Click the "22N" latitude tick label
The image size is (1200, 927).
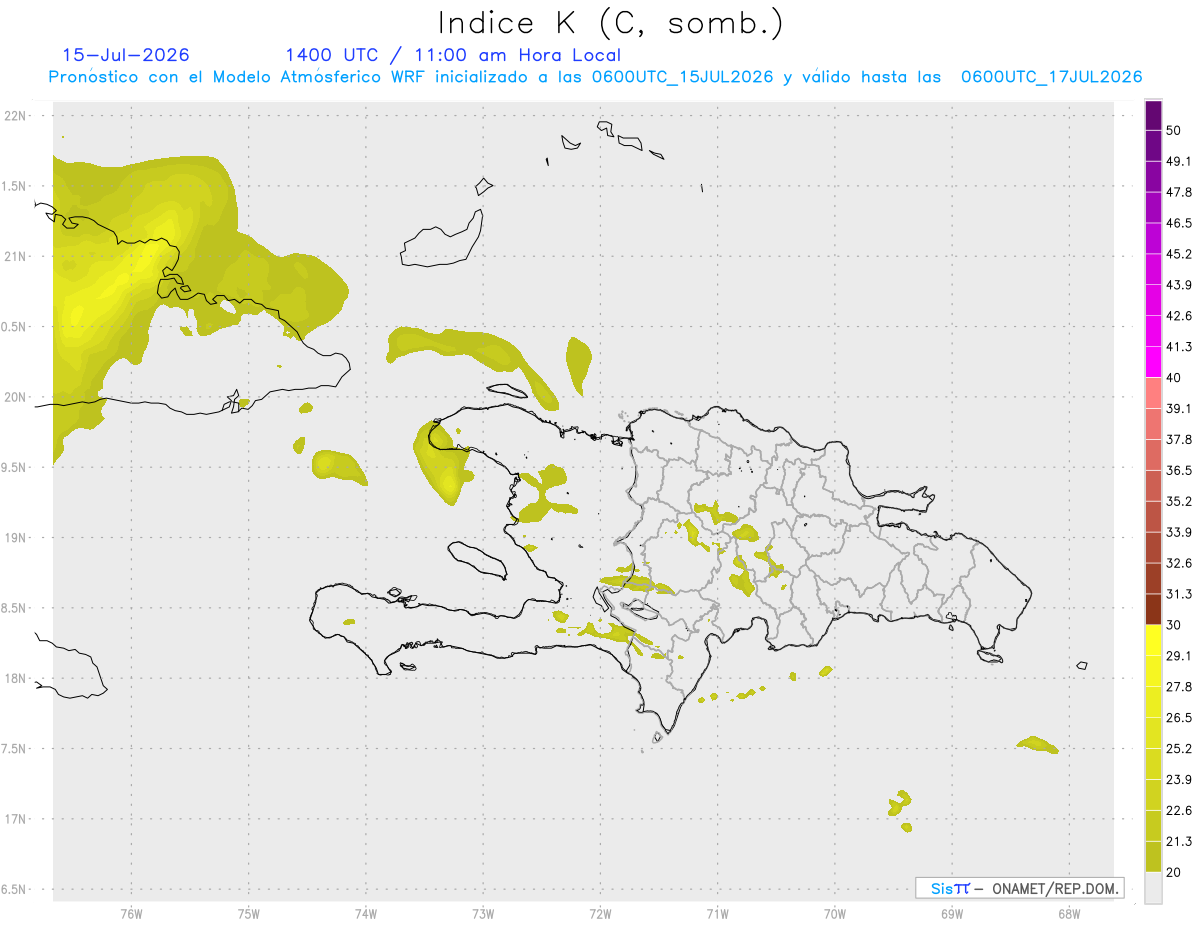[x=16, y=116]
